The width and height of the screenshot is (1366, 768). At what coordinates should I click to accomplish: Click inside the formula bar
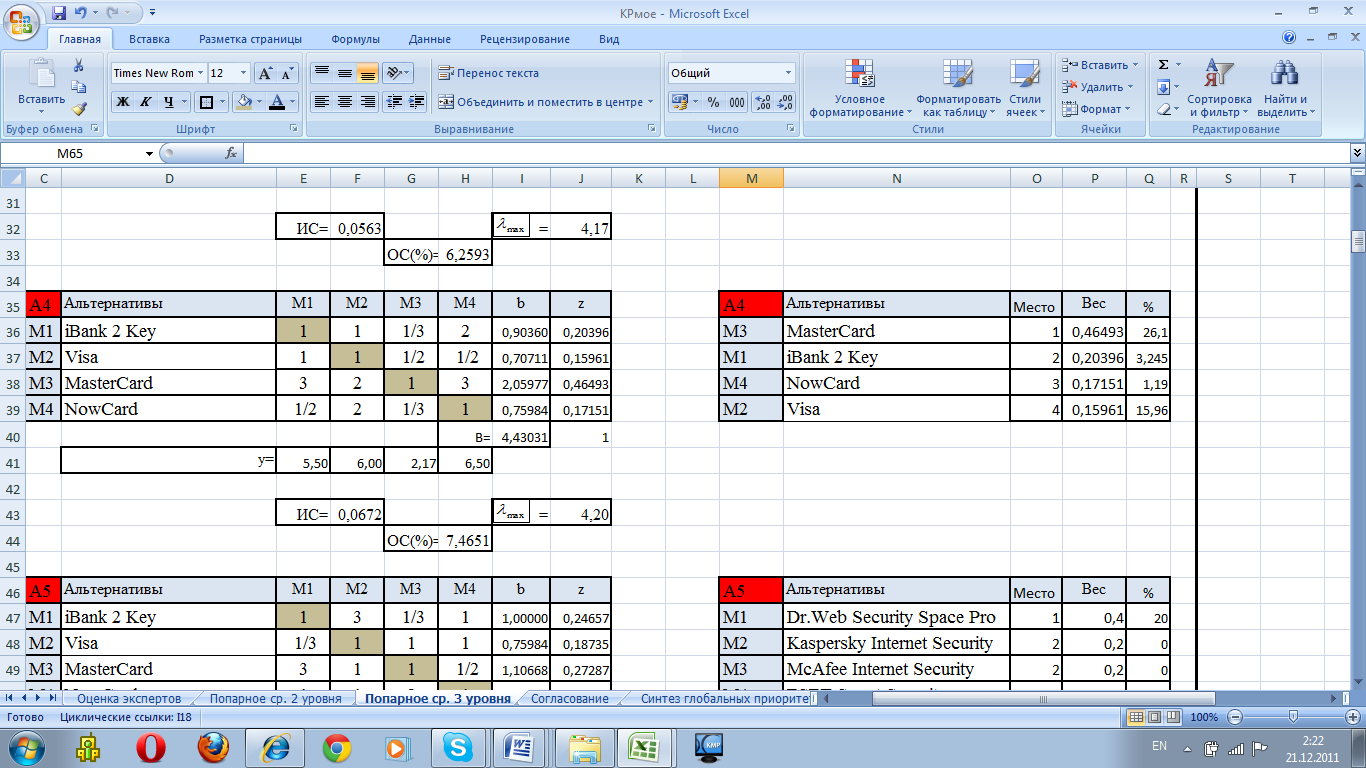[795, 153]
